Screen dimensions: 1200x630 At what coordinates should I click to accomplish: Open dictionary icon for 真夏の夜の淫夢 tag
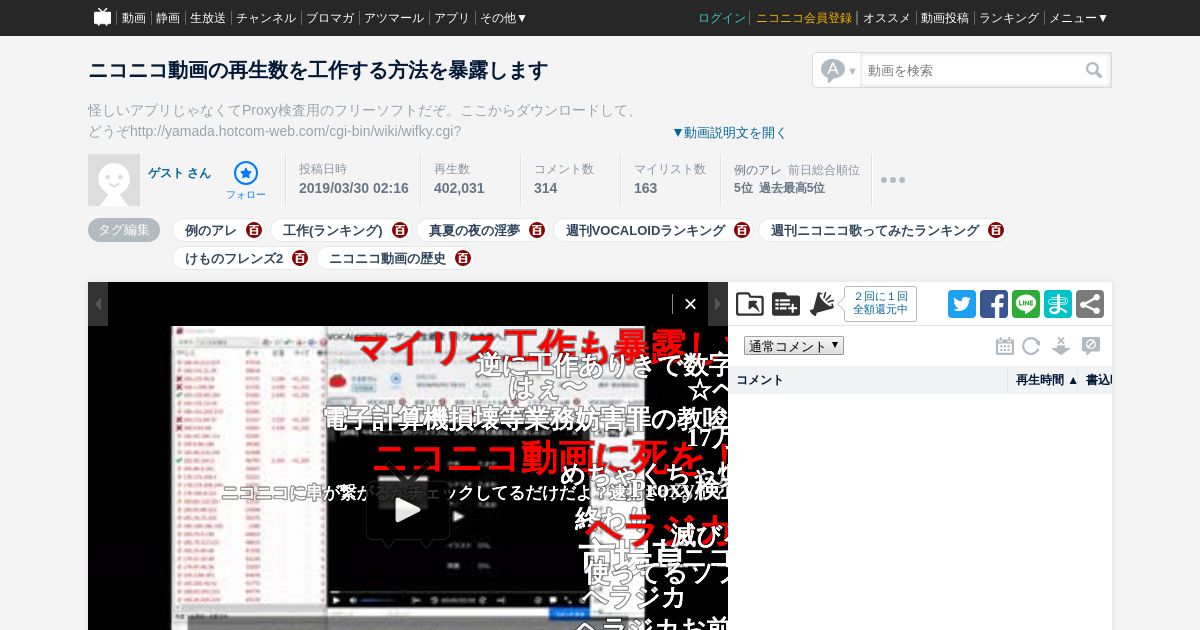(x=537, y=230)
